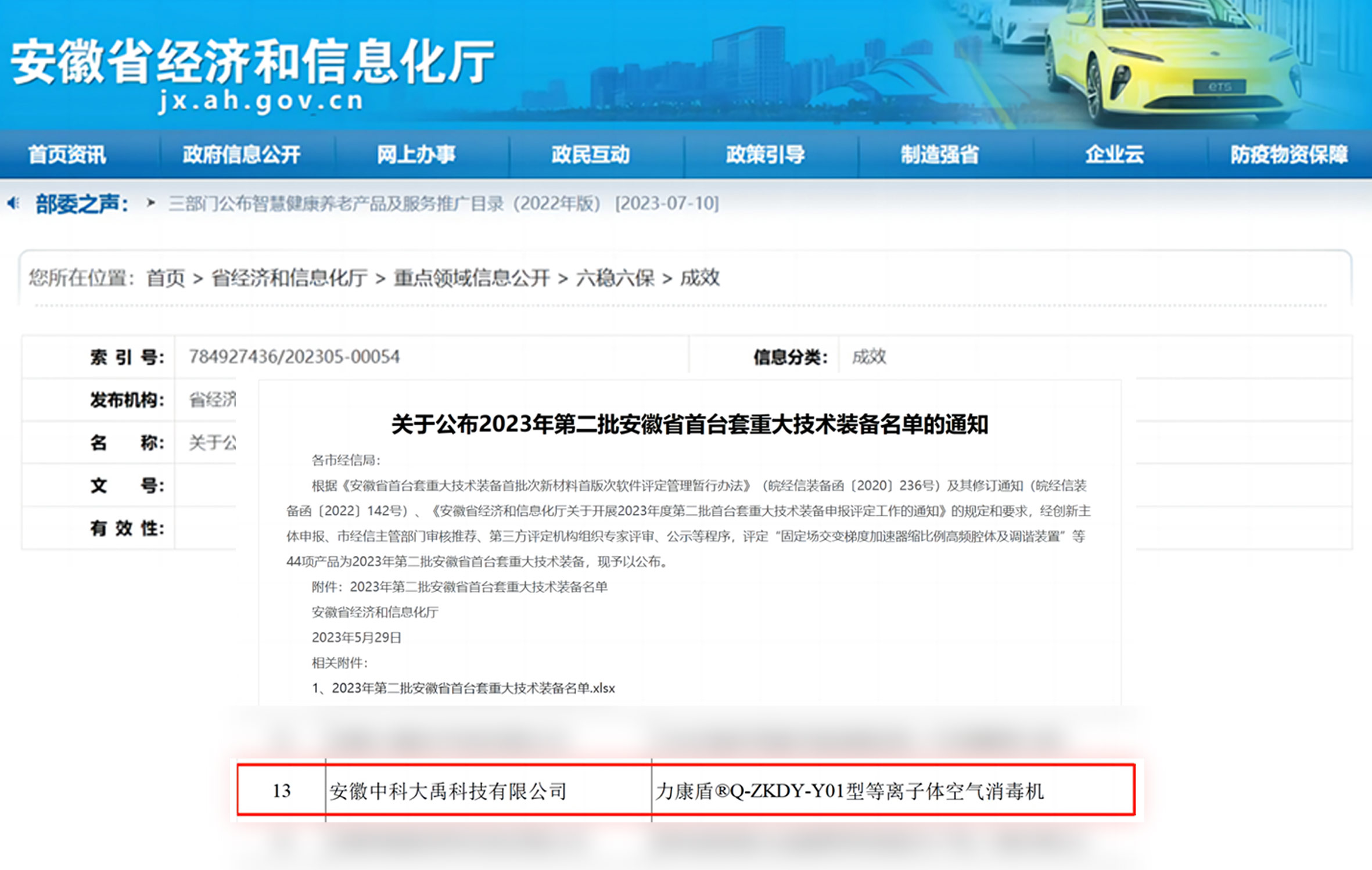Select 制造强省 in the navigation bar
This screenshot has width=1372, height=870.
tap(939, 154)
